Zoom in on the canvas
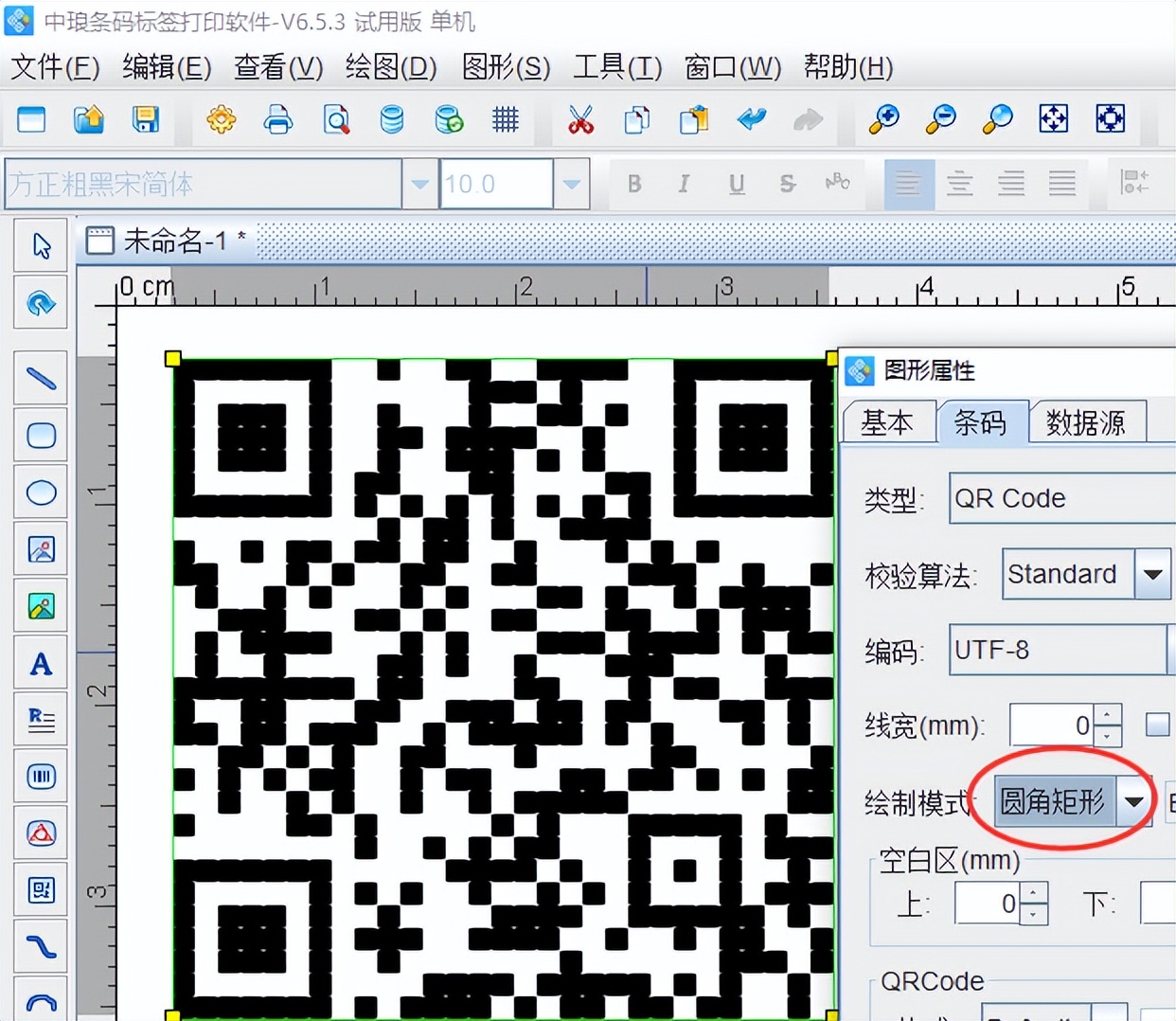1176x1021 pixels. [x=884, y=119]
